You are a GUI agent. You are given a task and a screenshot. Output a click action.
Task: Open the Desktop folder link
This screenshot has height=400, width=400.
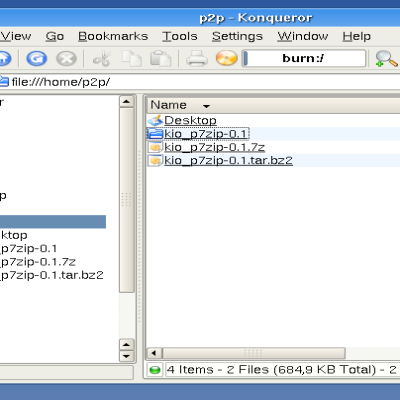190,120
